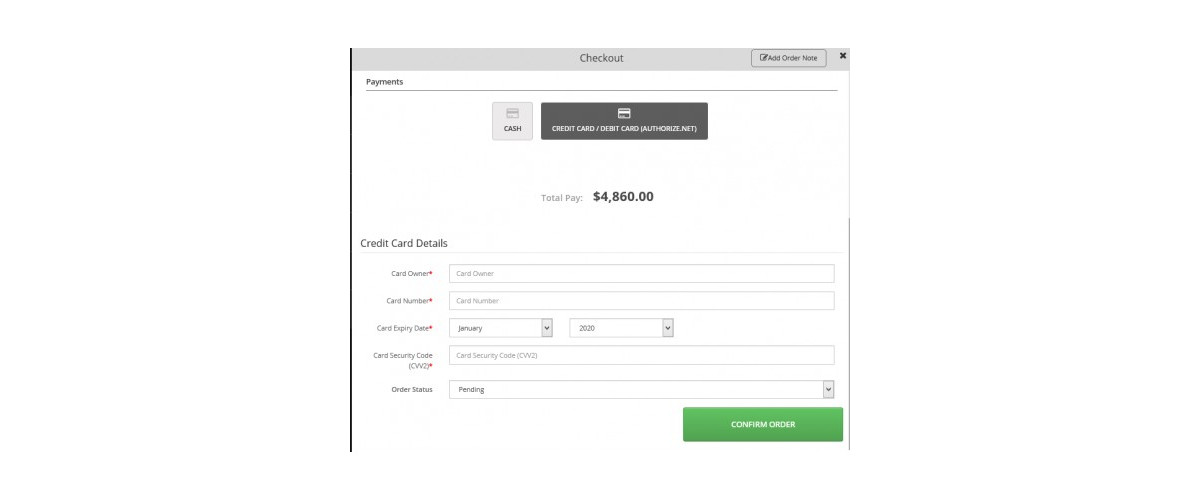Viewport: 1200px width, 500px height.
Task: Focus the Card Number text field
Action: point(642,301)
